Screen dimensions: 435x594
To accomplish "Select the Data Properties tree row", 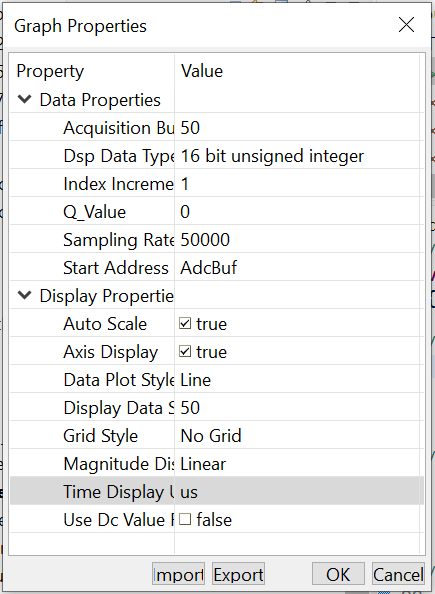I will click(x=216, y=100).
